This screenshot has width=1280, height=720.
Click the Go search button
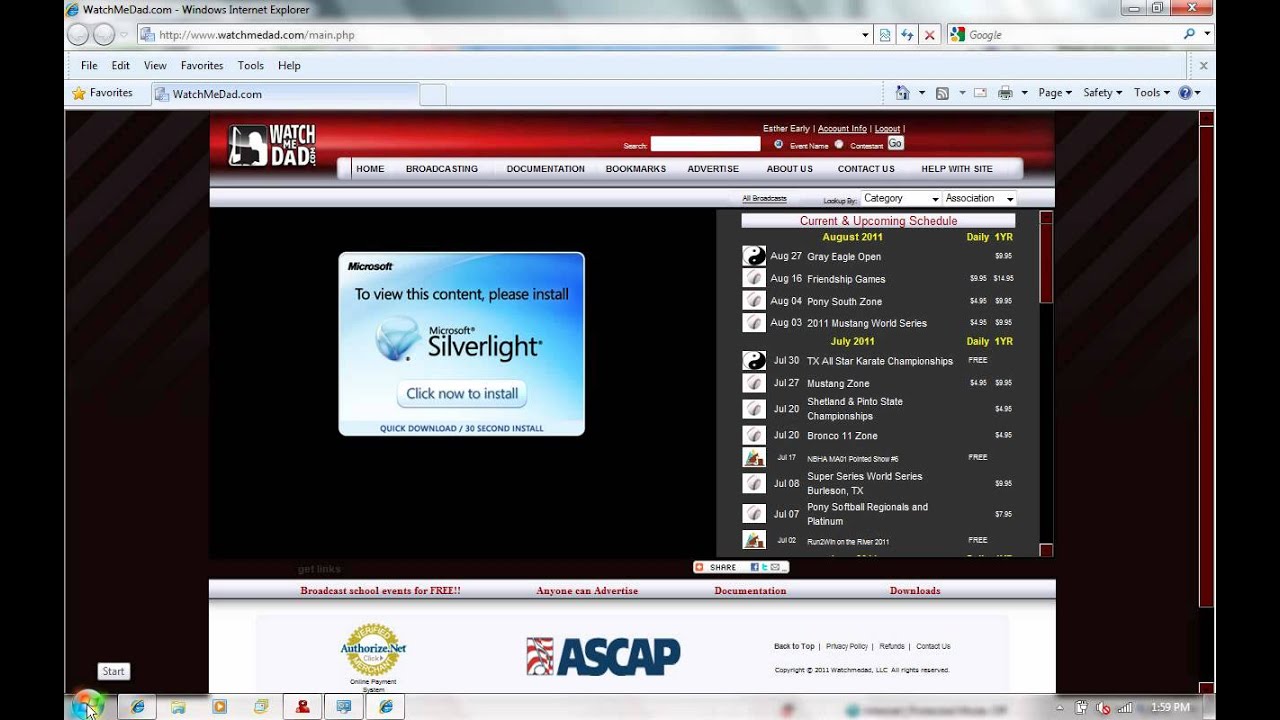click(895, 143)
